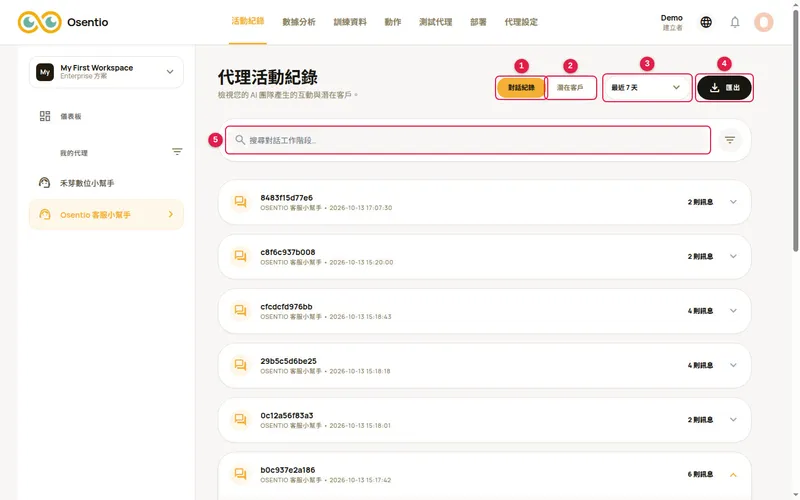Click the filter icon next to 我的代理
Viewport: 800px width, 500px height.
tap(177, 152)
